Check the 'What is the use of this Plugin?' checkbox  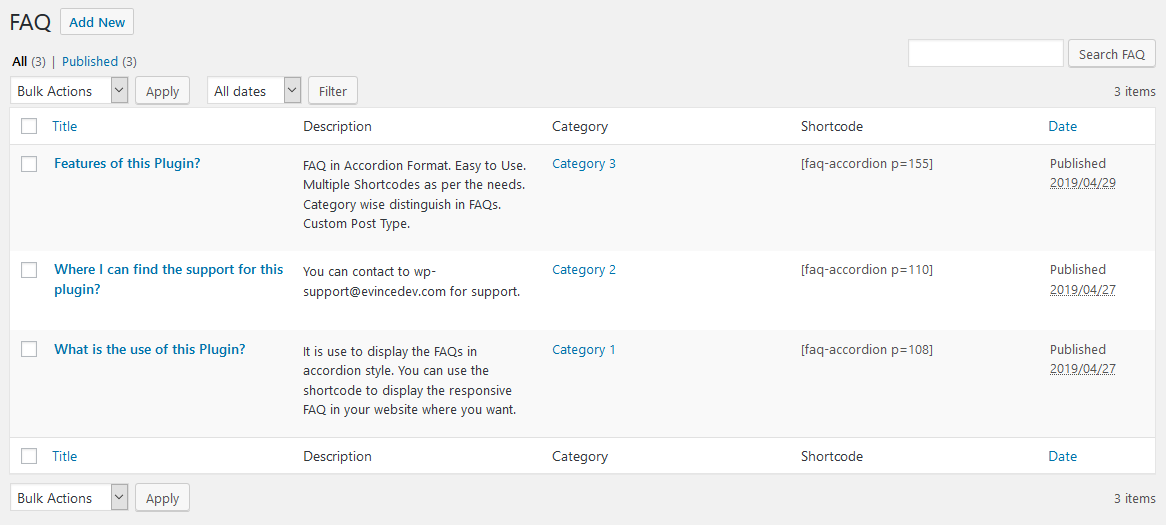(29, 350)
